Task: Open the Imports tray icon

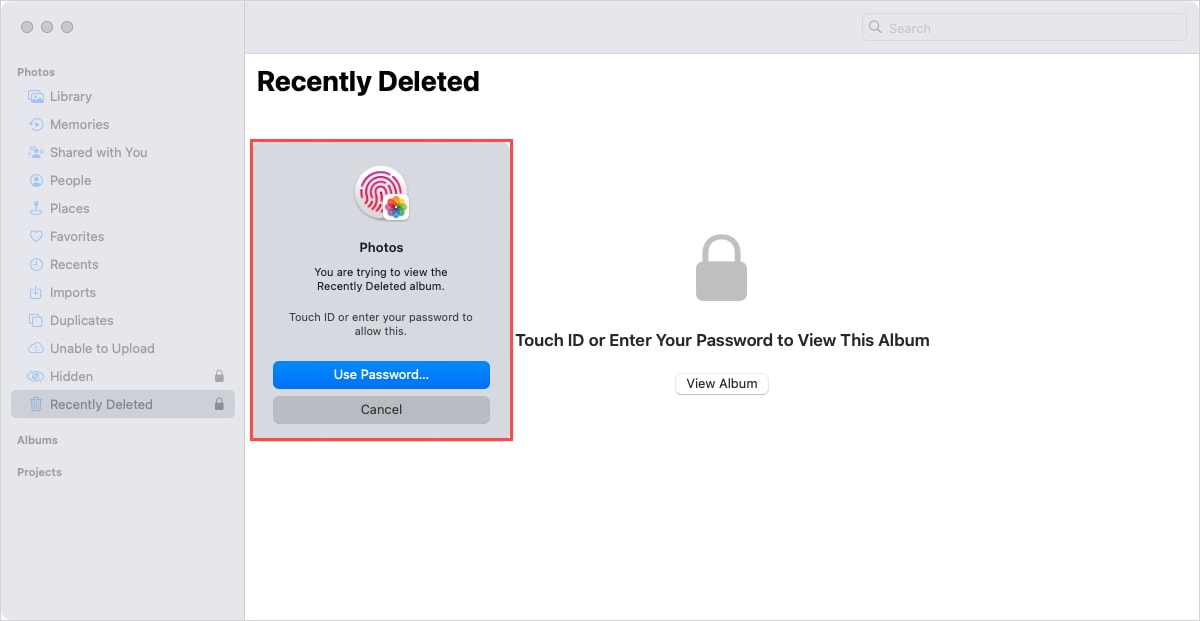Action: (34, 292)
